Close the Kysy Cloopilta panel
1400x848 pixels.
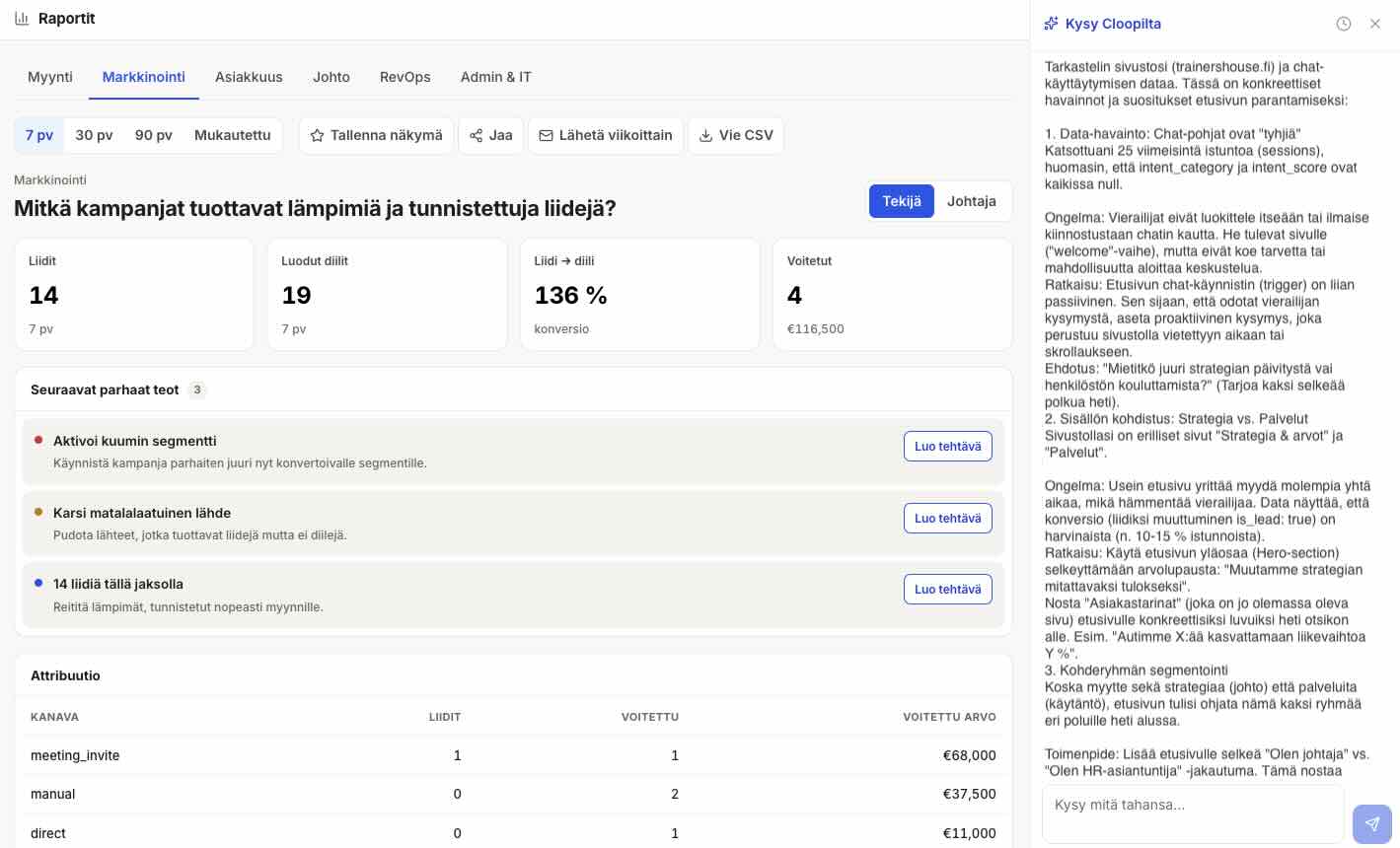(1375, 24)
